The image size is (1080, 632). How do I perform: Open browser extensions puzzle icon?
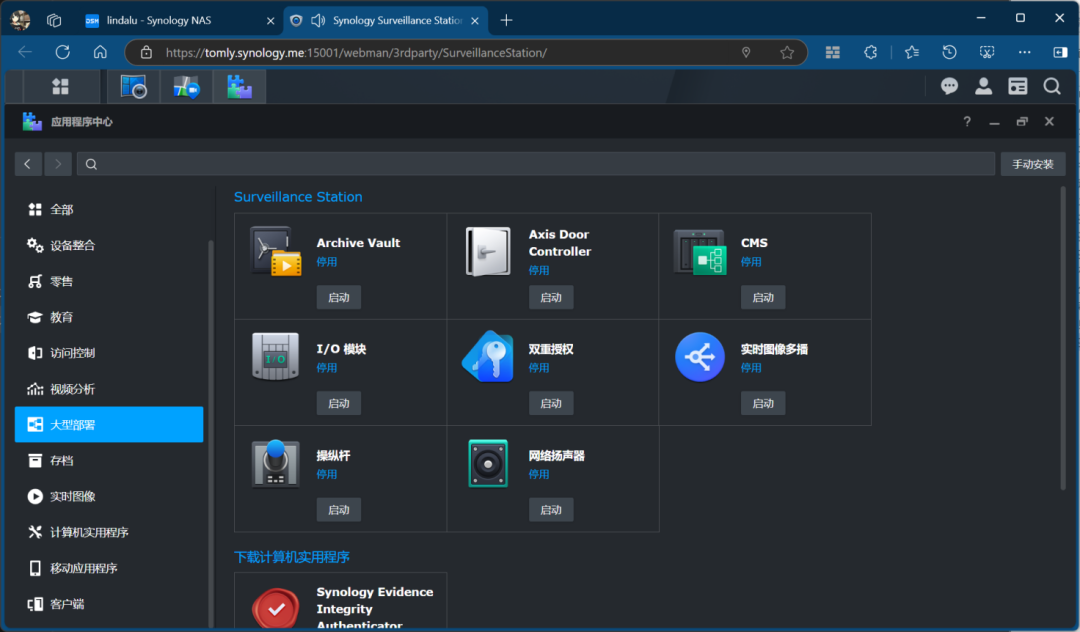[871, 52]
